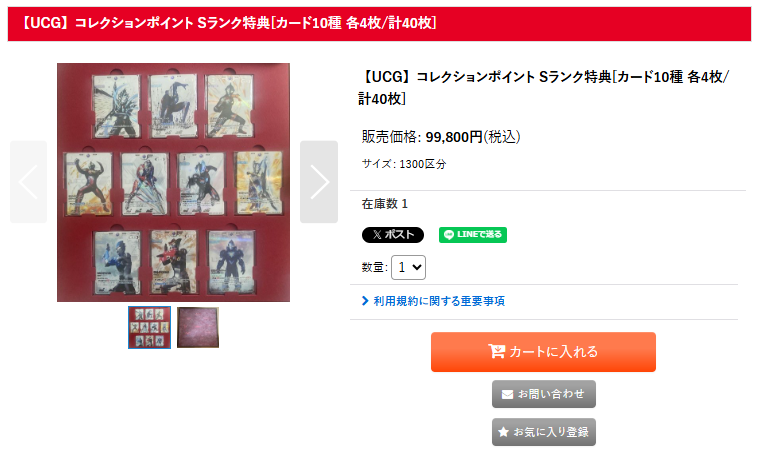This screenshot has height=463, width=761.
Task: Select the first thumbnail of card layout
Action: coord(149,327)
